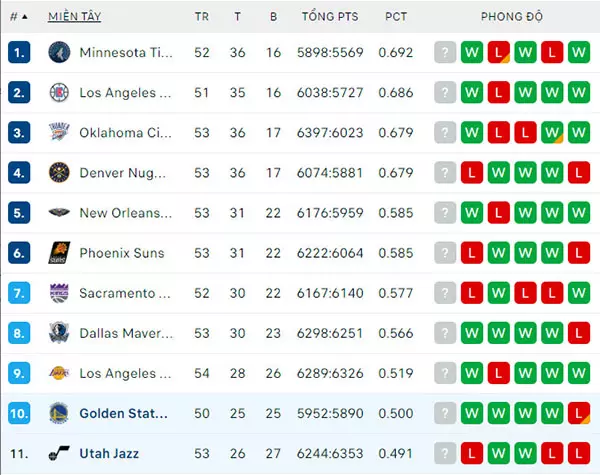This screenshot has height=475, width=600.
Task: Open Golden State Warriors team link
Action: point(124,413)
